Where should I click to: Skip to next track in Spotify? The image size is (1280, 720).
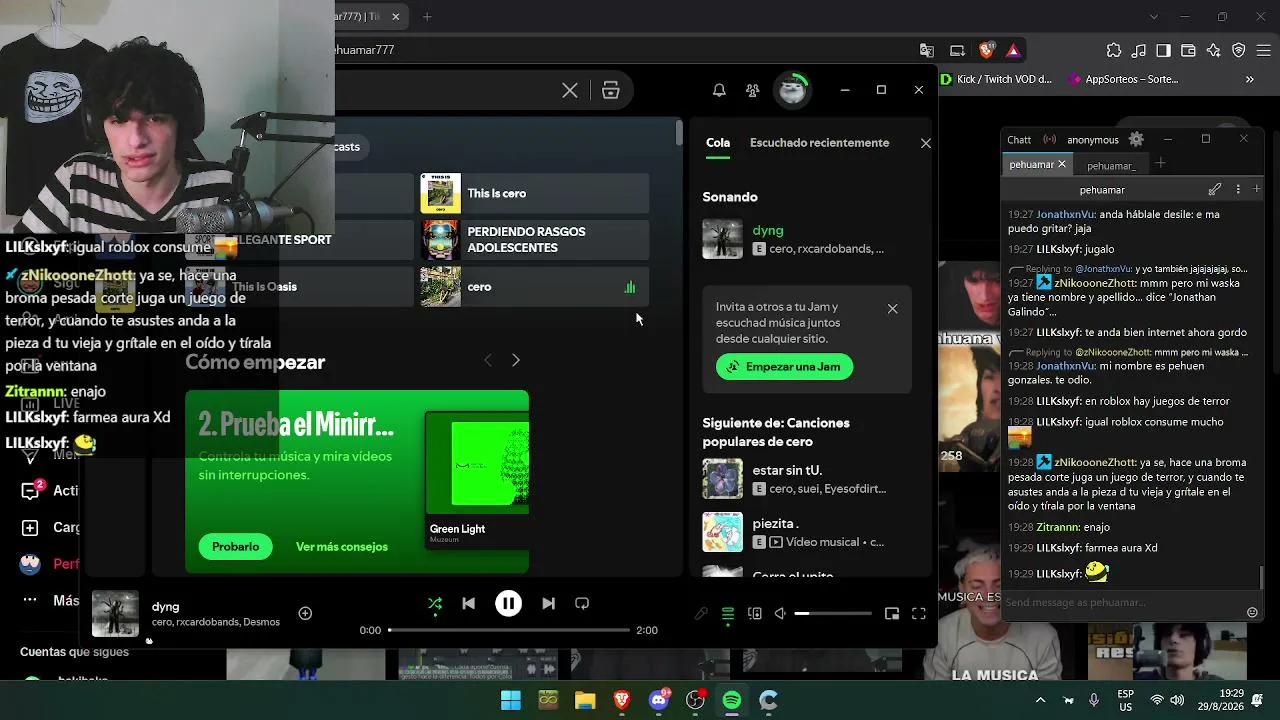coord(548,604)
